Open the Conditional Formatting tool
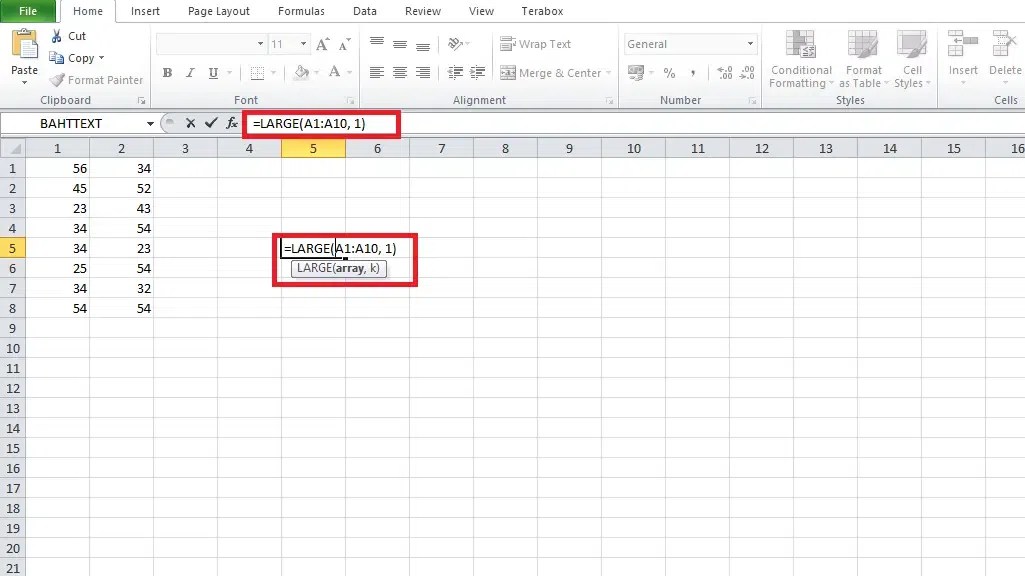 [x=800, y=60]
